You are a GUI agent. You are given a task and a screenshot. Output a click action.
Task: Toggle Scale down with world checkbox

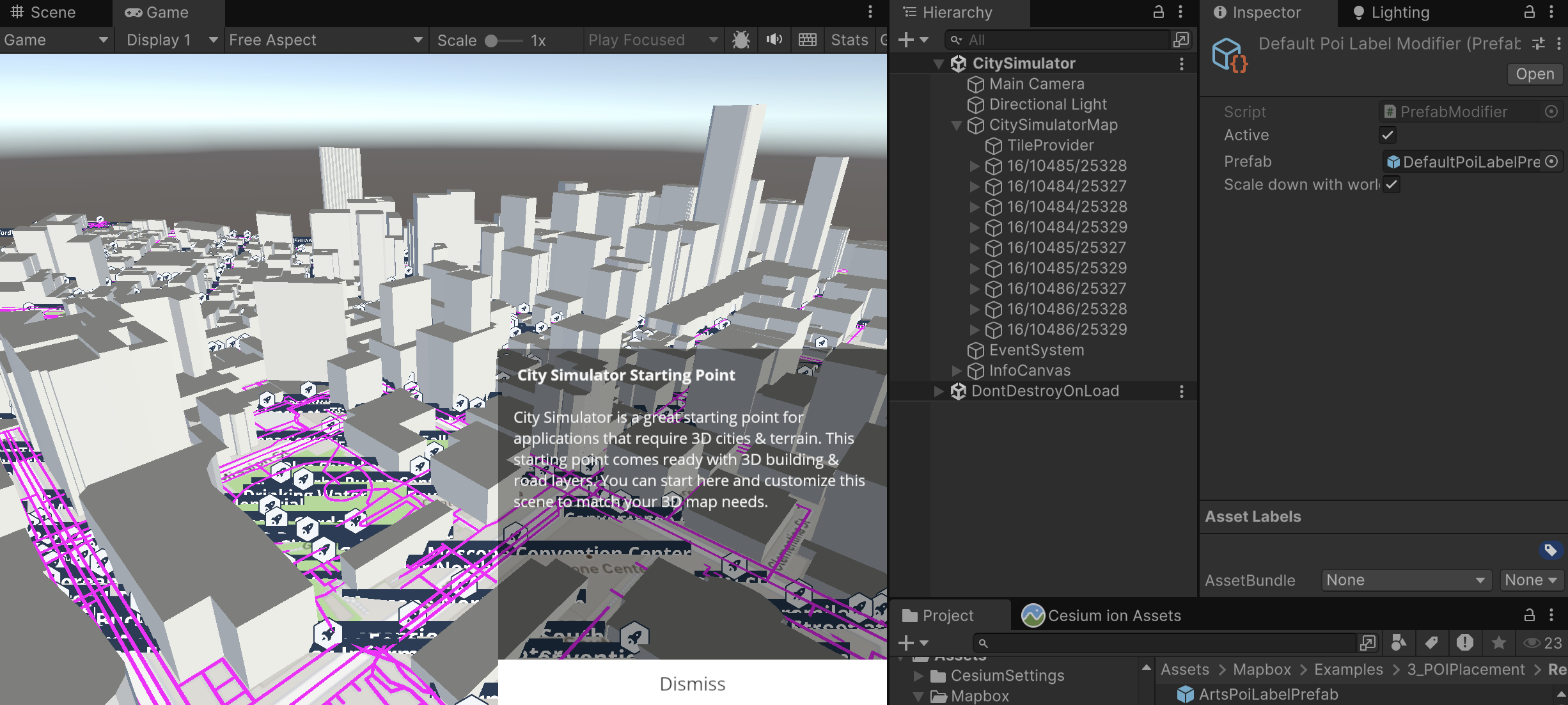click(x=1392, y=185)
